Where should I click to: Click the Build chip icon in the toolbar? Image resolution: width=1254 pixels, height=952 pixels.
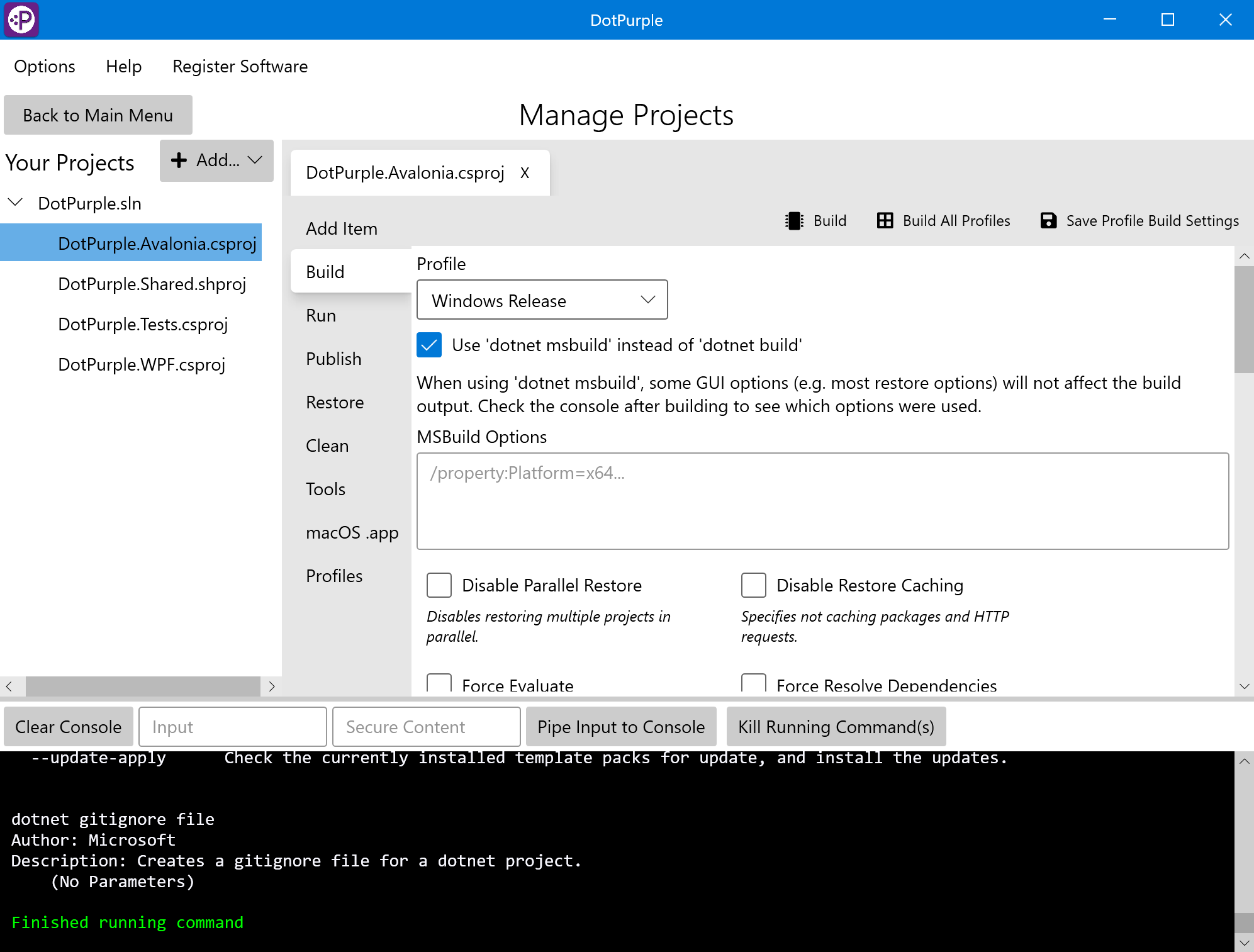794,221
